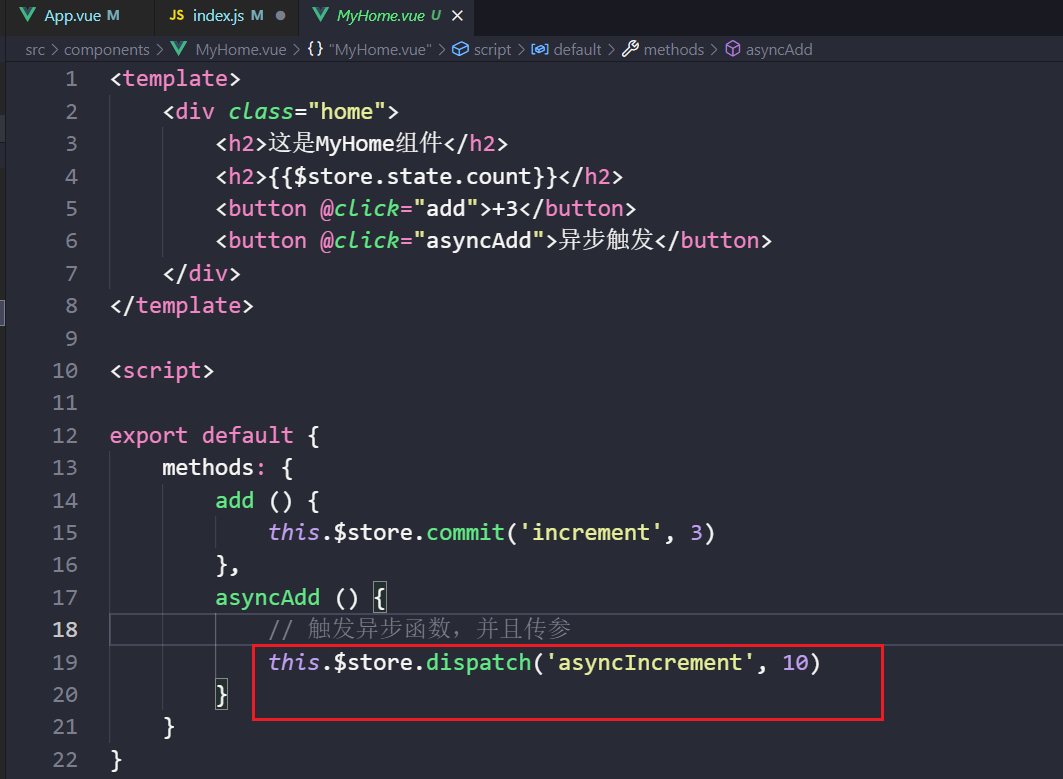The width and height of the screenshot is (1063, 779).
Task: Click the comment 触发异步函数，并且传参
Action: (x=439, y=629)
